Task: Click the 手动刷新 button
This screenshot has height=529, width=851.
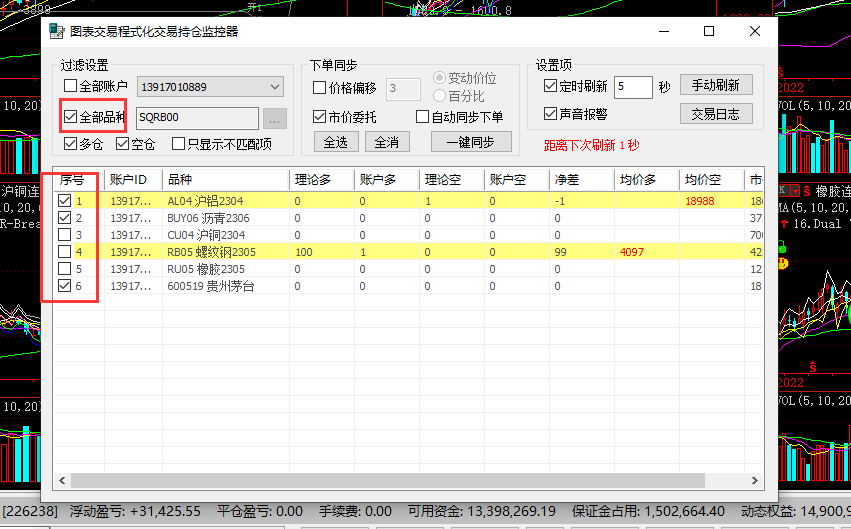Action: 715,86
